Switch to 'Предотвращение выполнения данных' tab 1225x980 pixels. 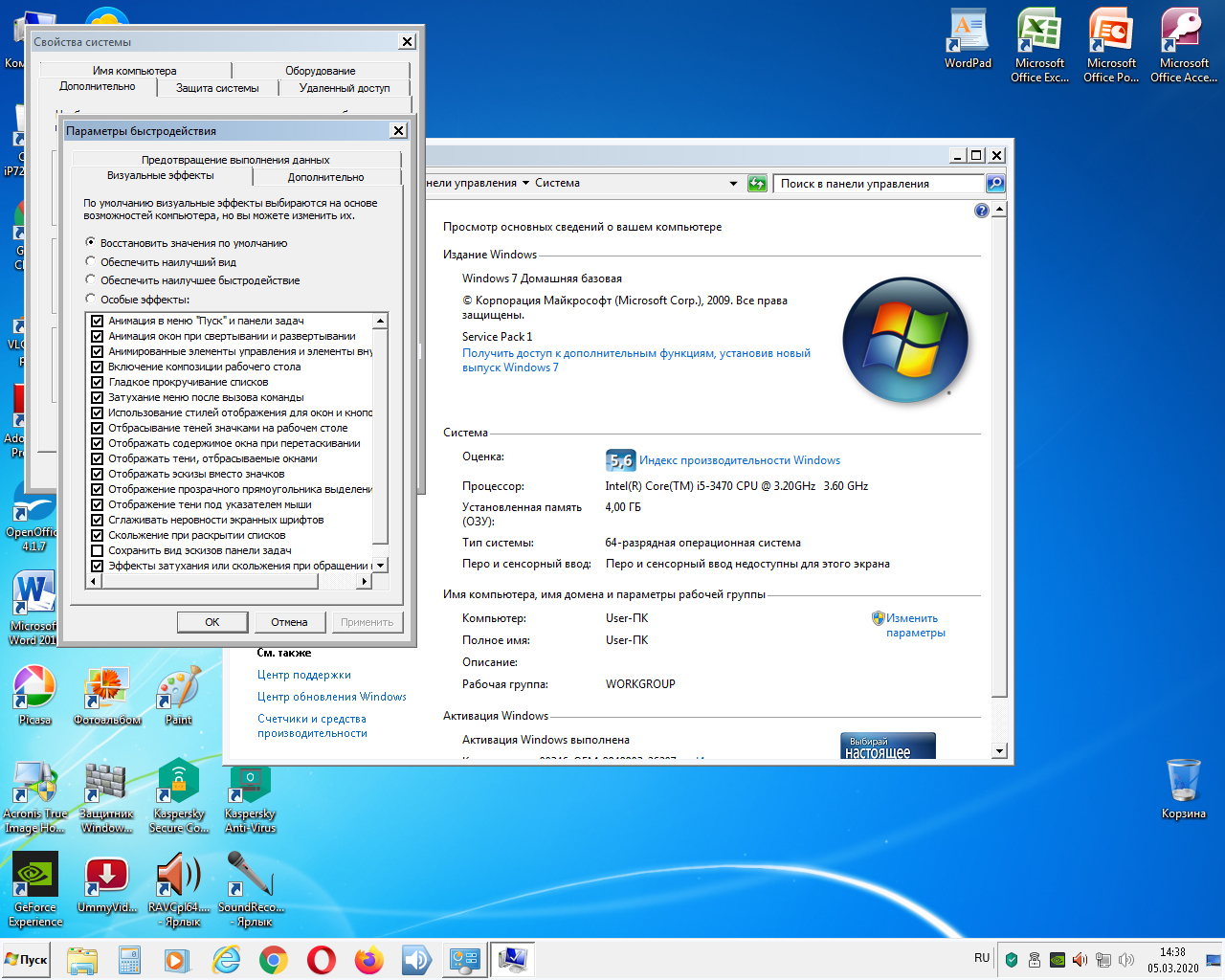coord(235,160)
